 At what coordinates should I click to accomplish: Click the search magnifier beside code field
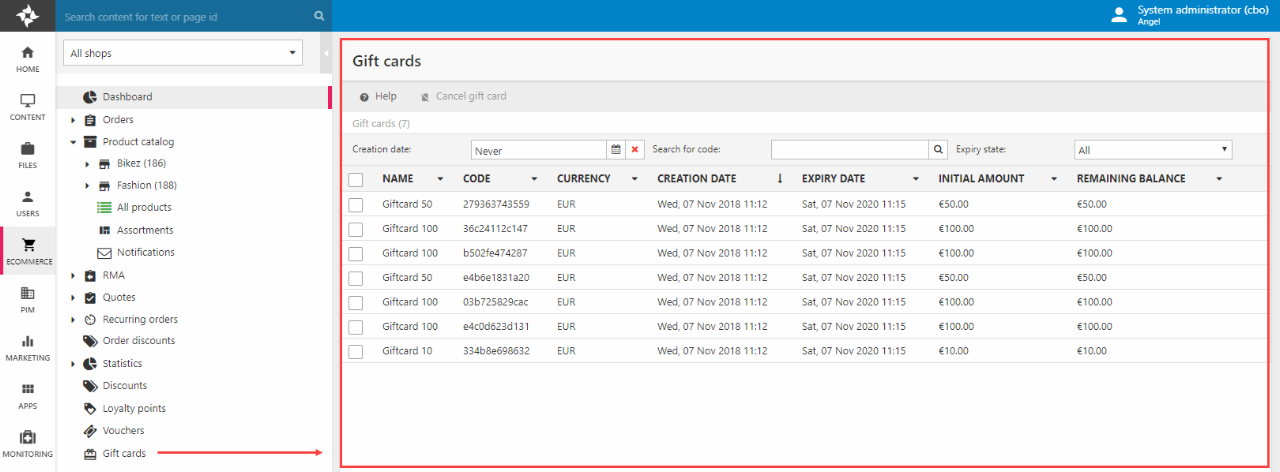(938, 150)
